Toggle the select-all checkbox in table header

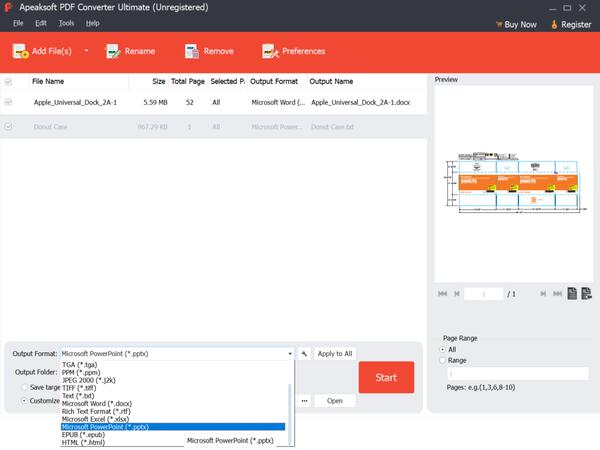click(9, 81)
